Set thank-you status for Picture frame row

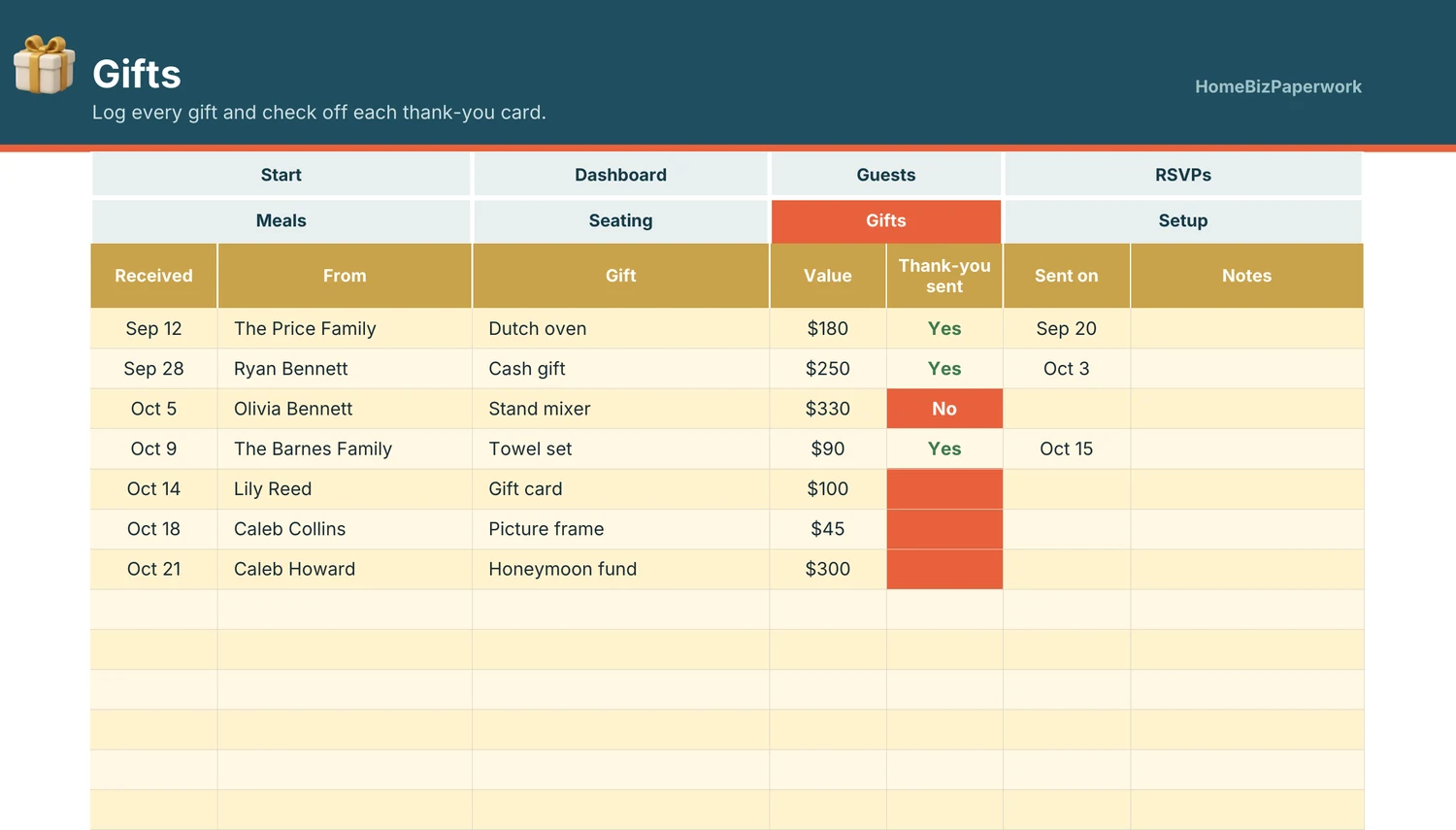click(944, 529)
